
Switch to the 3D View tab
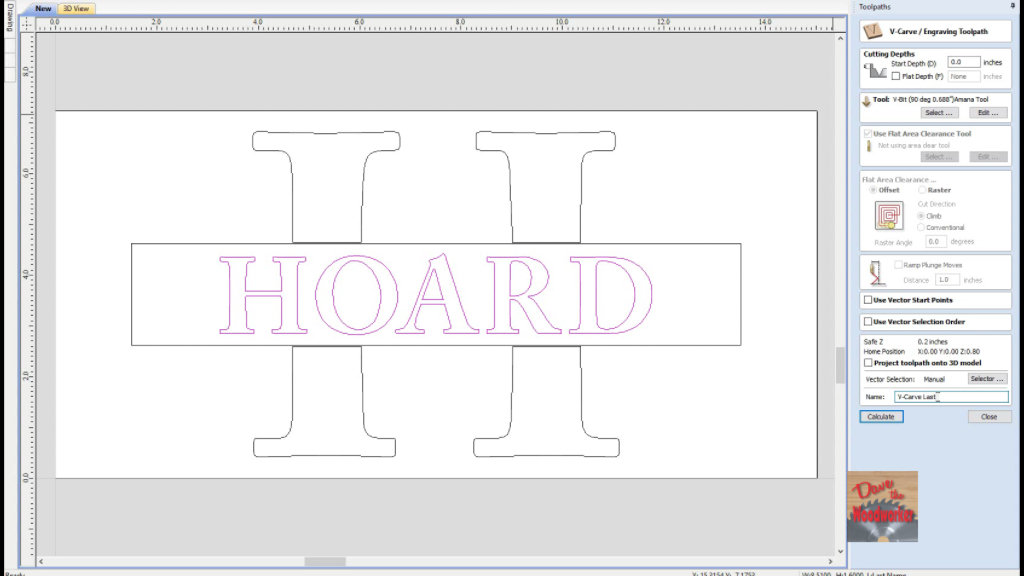point(76,8)
